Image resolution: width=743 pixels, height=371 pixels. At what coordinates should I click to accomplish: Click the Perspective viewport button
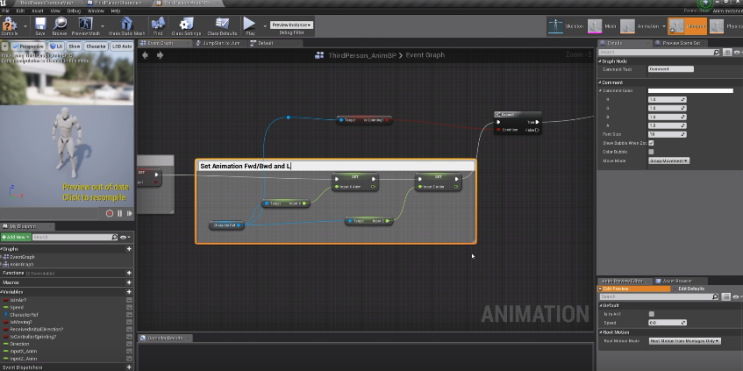29,46
